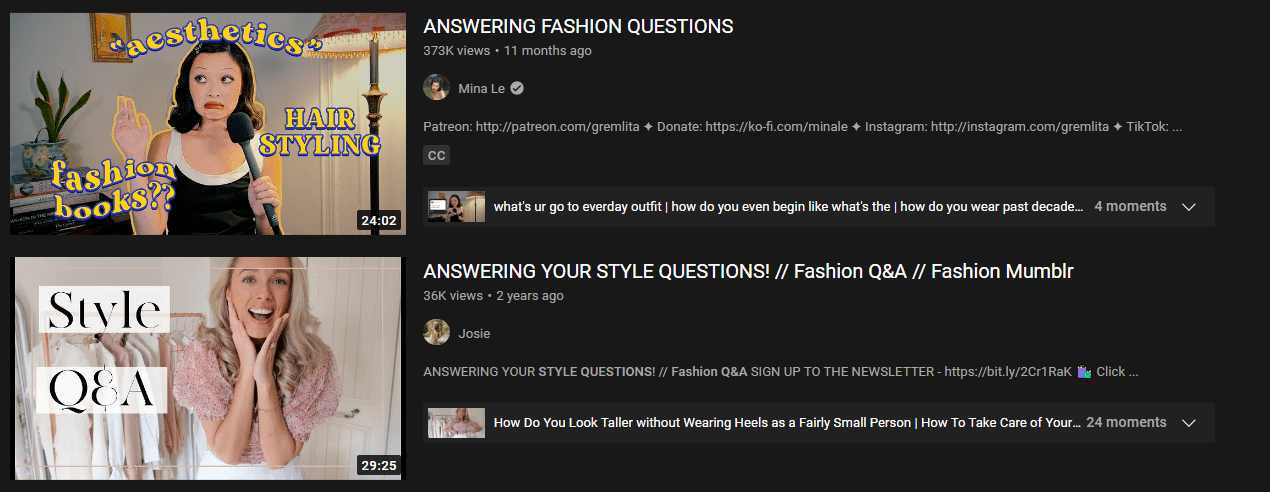This screenshot has height=492, width=1270.
Task: Click the 4 moments label
Action: coord(1130,206)
